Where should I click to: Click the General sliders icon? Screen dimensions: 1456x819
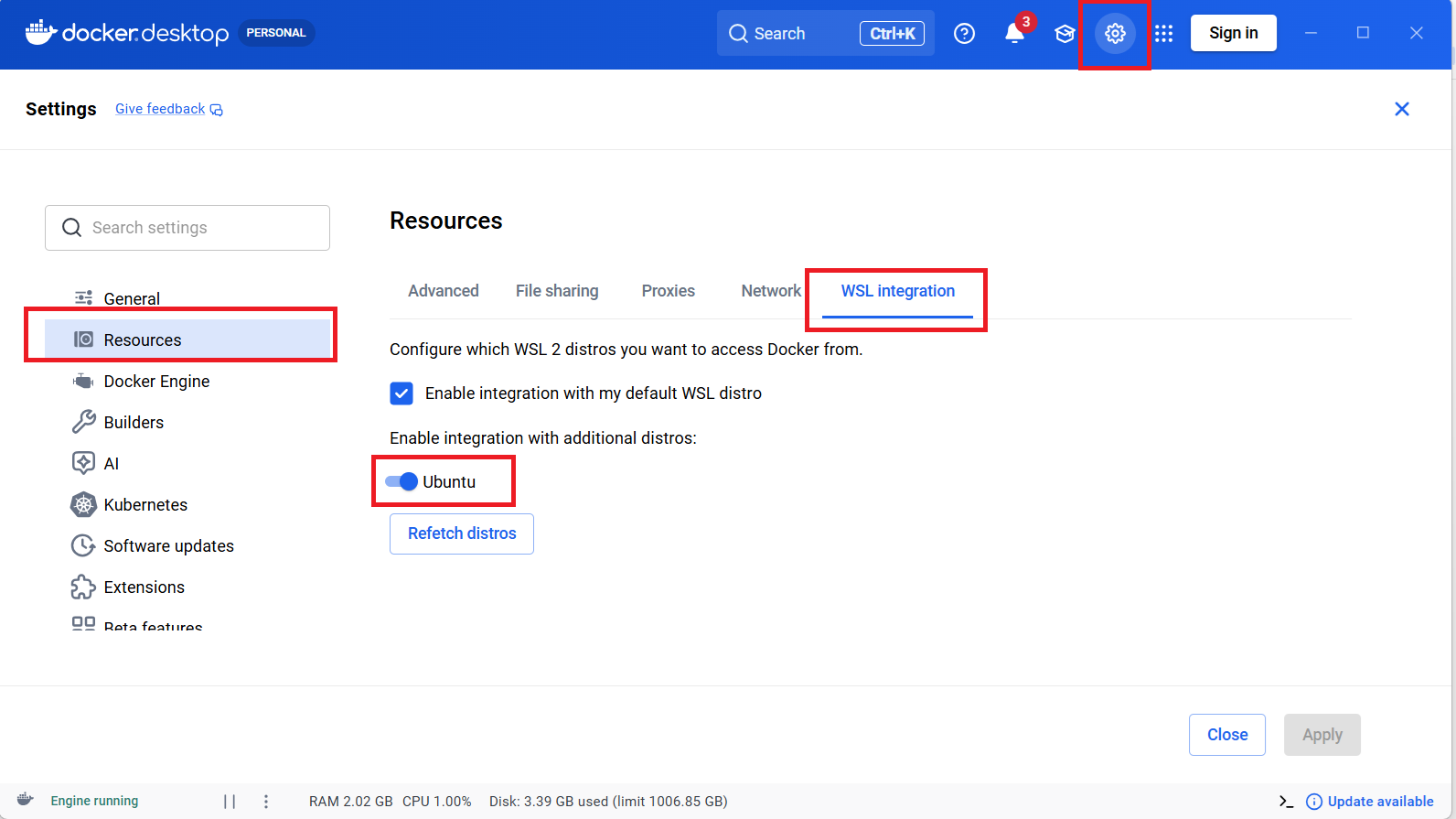click(x=83, y=298)
